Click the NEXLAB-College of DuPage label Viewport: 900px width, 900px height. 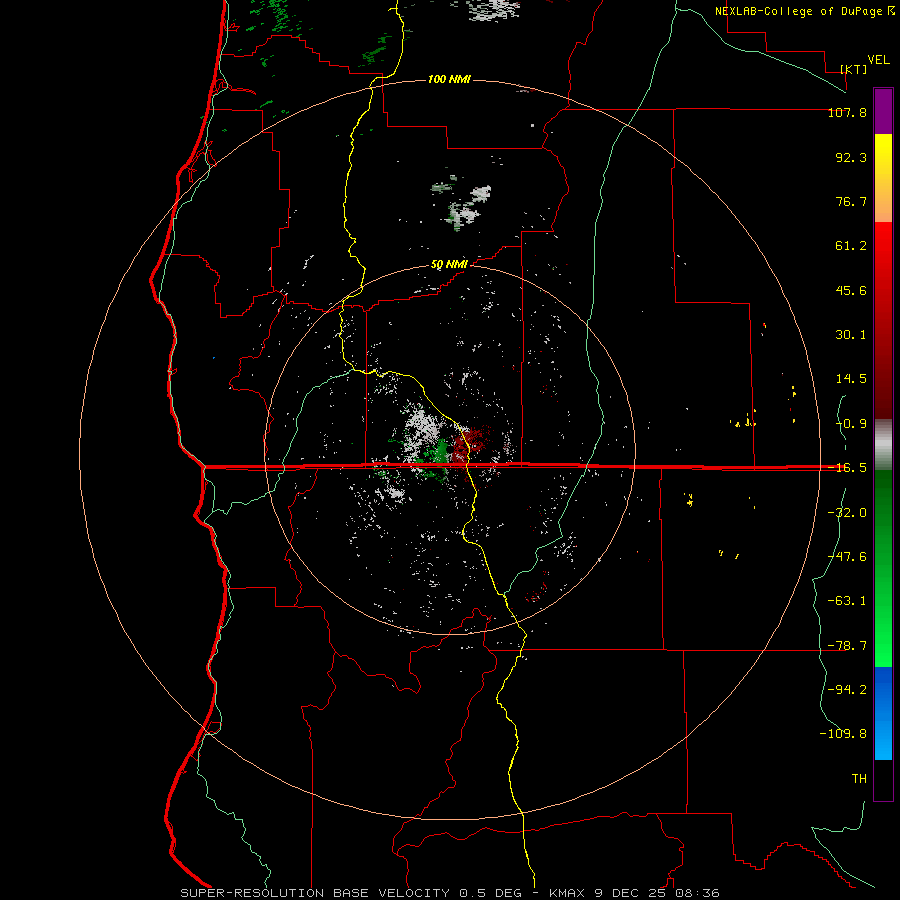point(800,11)
